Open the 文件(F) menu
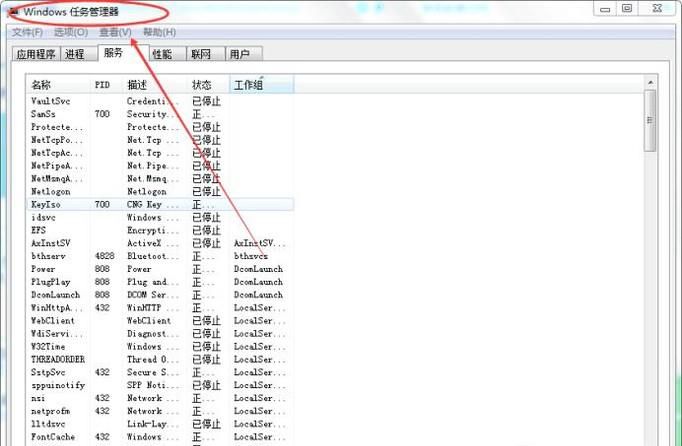The width and height of the screenshot is (682, 446). tap(27, 32)
